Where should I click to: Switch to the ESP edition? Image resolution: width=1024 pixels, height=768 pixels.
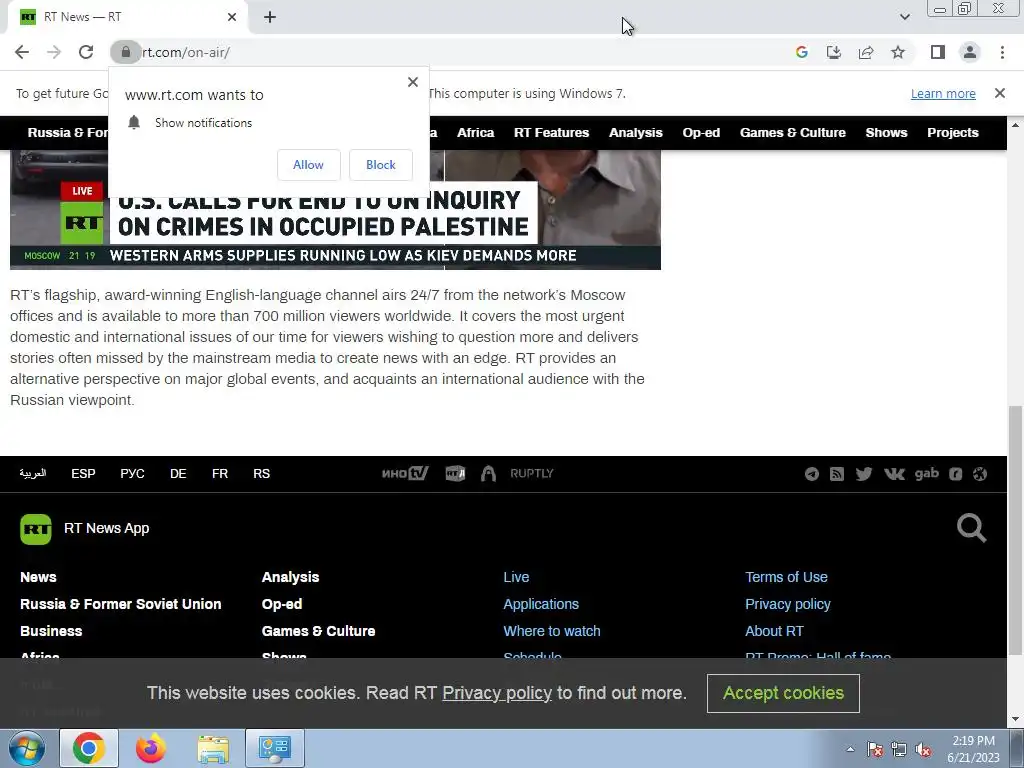[x=83, y=473]
